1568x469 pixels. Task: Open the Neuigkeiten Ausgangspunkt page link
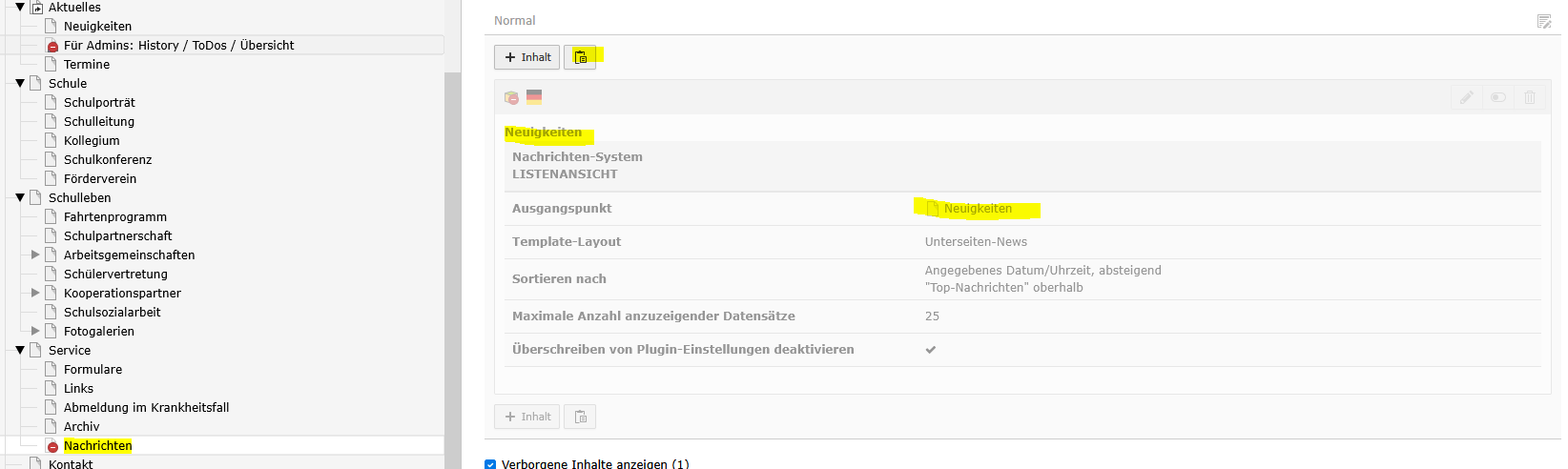pos(978,209)
